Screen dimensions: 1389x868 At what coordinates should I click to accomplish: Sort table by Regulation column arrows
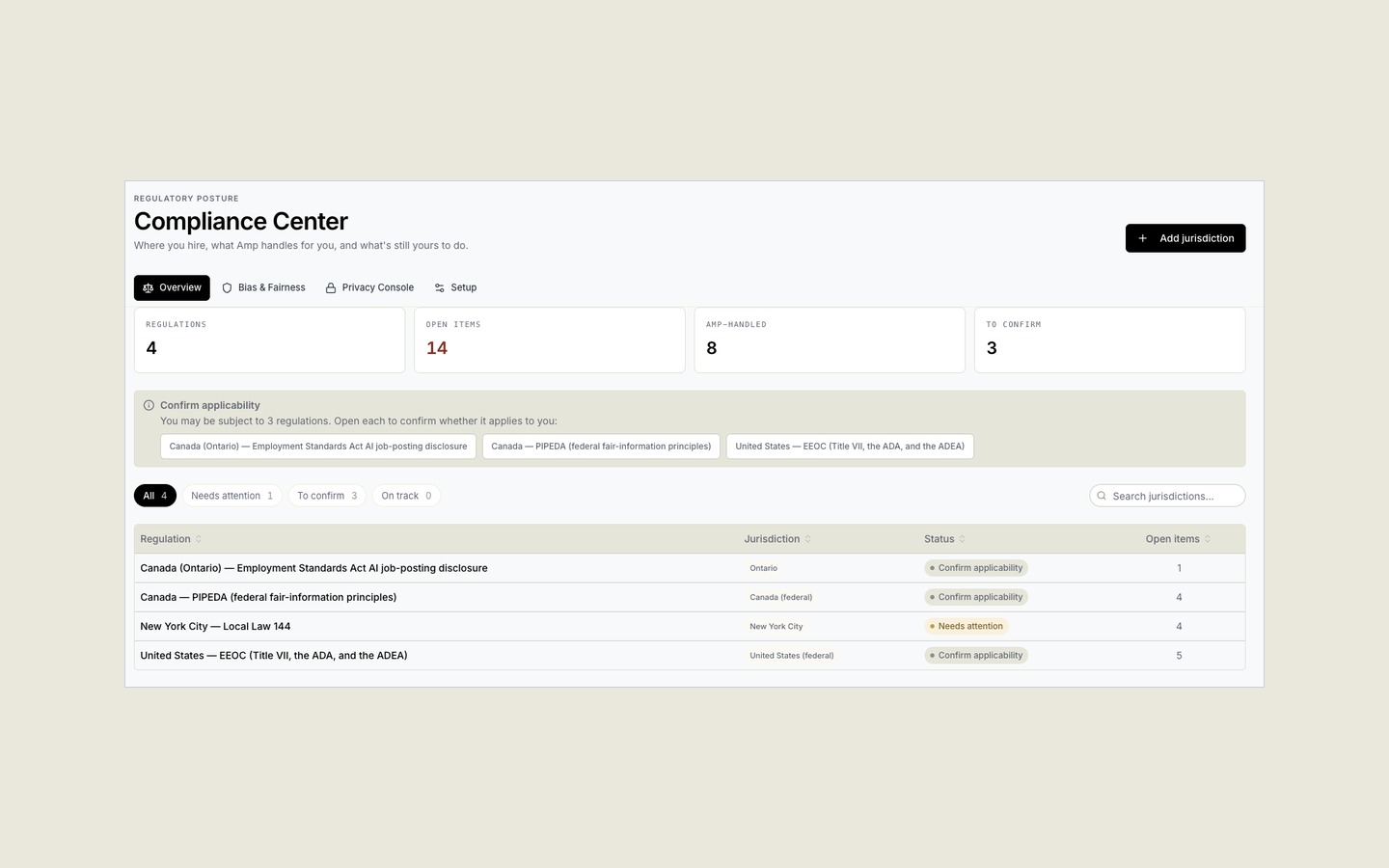coord(199,539)
